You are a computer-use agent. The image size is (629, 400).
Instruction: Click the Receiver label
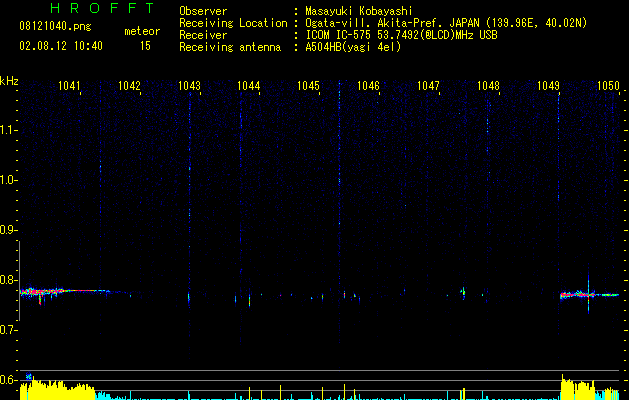(x=203, y=35)
